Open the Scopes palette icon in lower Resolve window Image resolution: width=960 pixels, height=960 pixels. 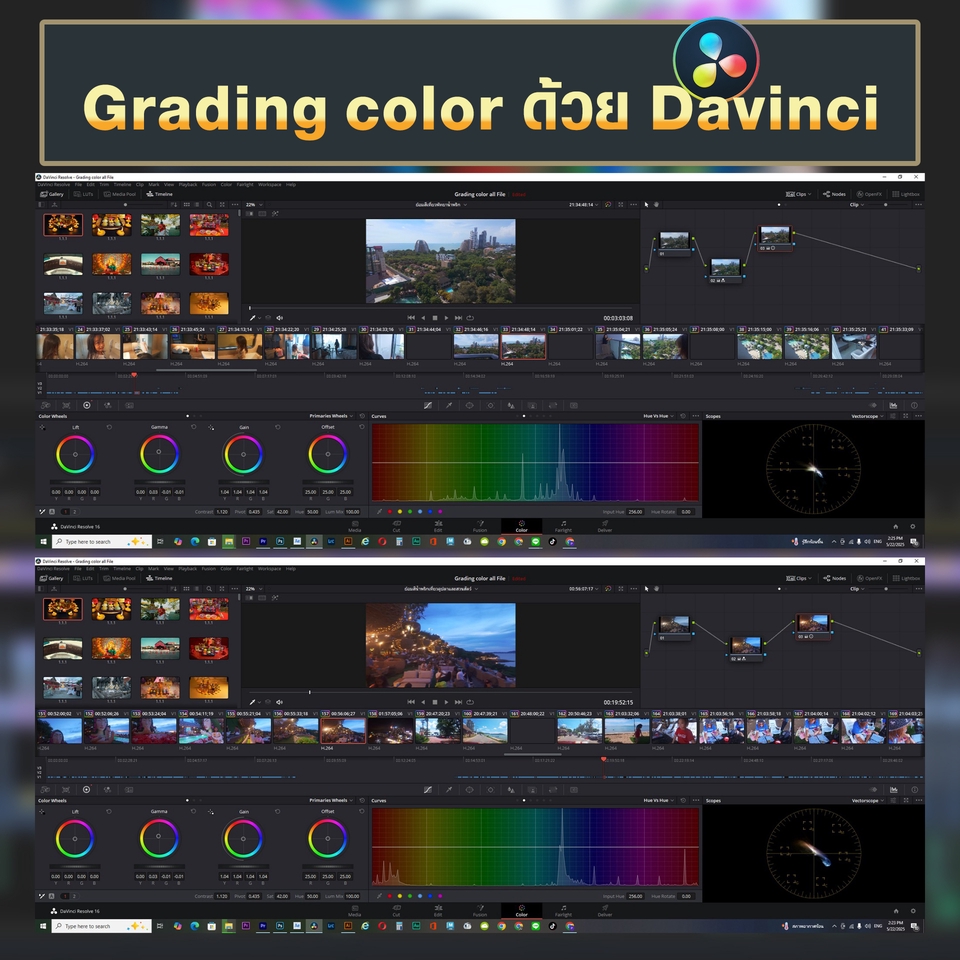(893, 790)
